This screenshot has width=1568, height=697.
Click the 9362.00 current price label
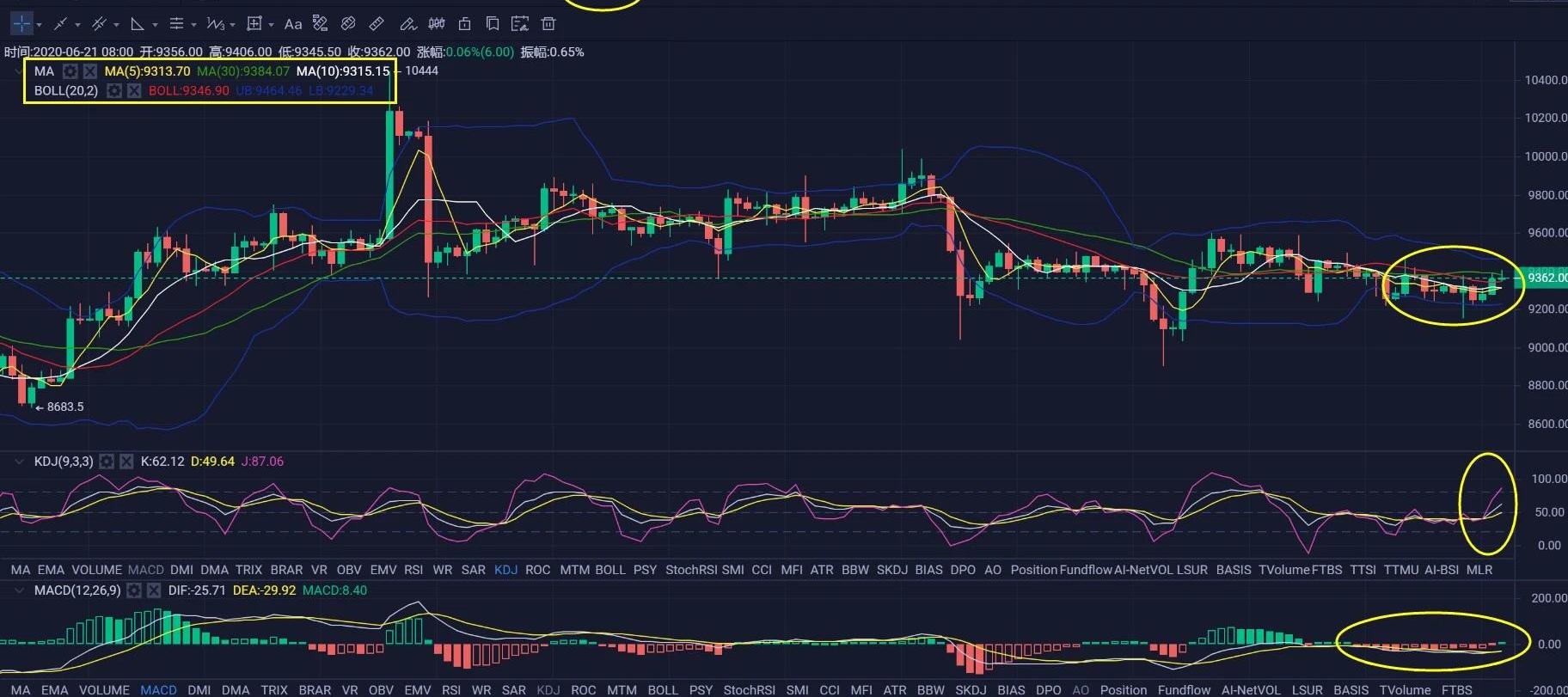point(1547,278)
